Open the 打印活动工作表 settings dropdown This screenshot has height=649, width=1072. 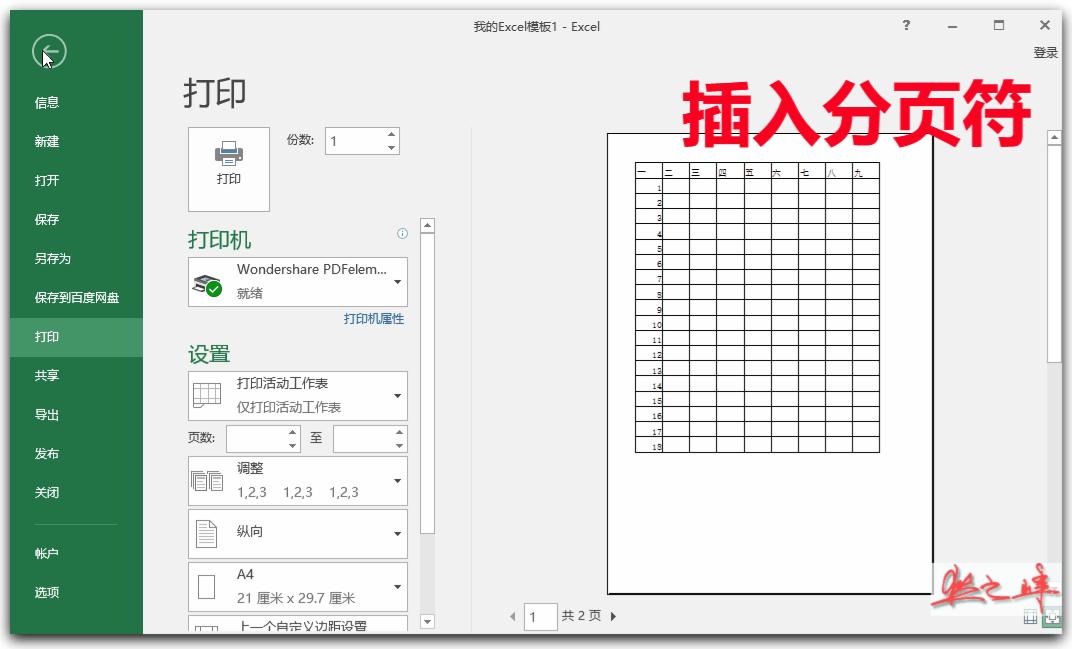coord(396,395)
